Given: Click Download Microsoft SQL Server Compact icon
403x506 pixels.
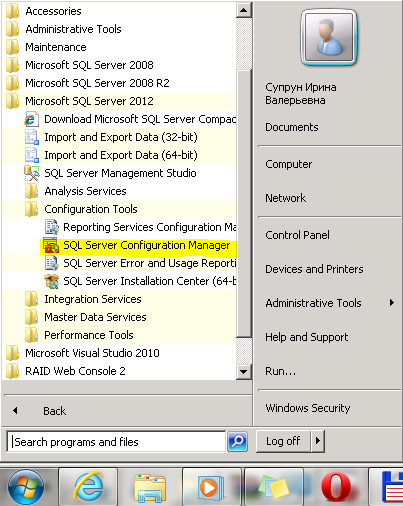Looking at the screenshot, I should (31, 119).
